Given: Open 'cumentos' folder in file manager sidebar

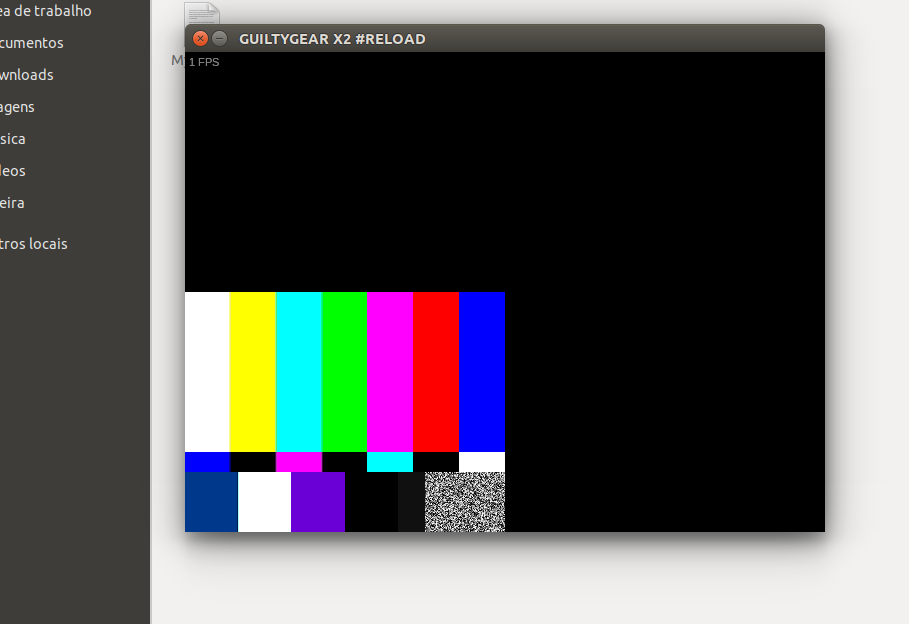Looking at the screenshot, I should 31,43.
